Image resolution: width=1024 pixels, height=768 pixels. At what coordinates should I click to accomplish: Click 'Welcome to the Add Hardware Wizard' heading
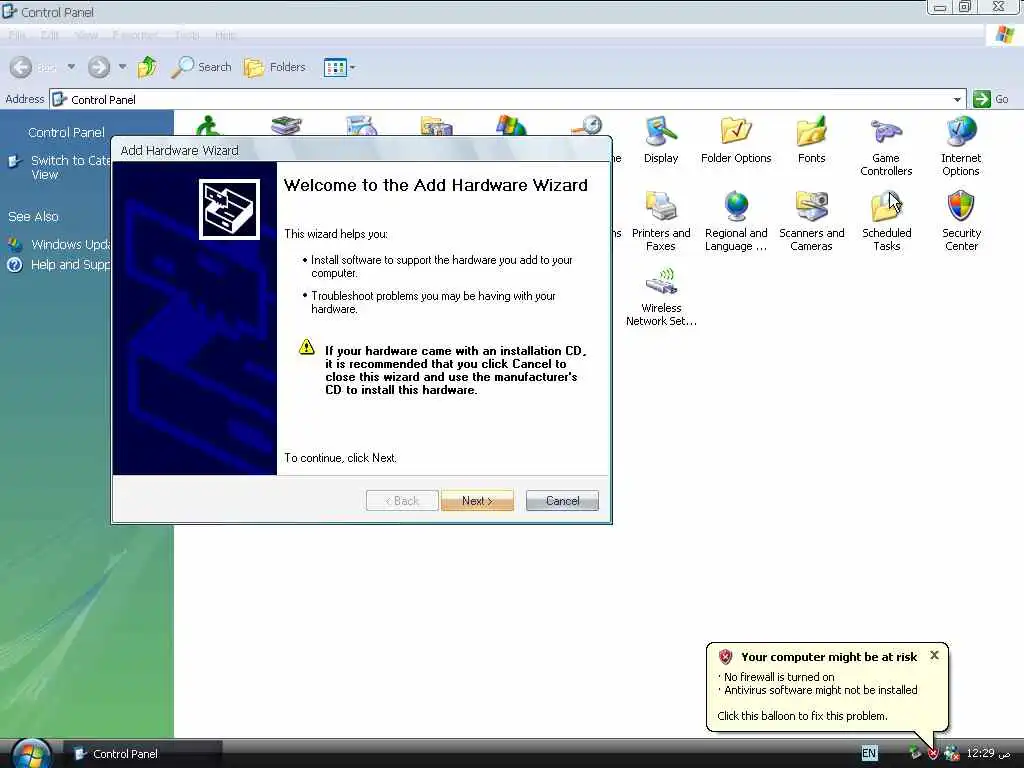pyautogui.click(x=436, y=185)
